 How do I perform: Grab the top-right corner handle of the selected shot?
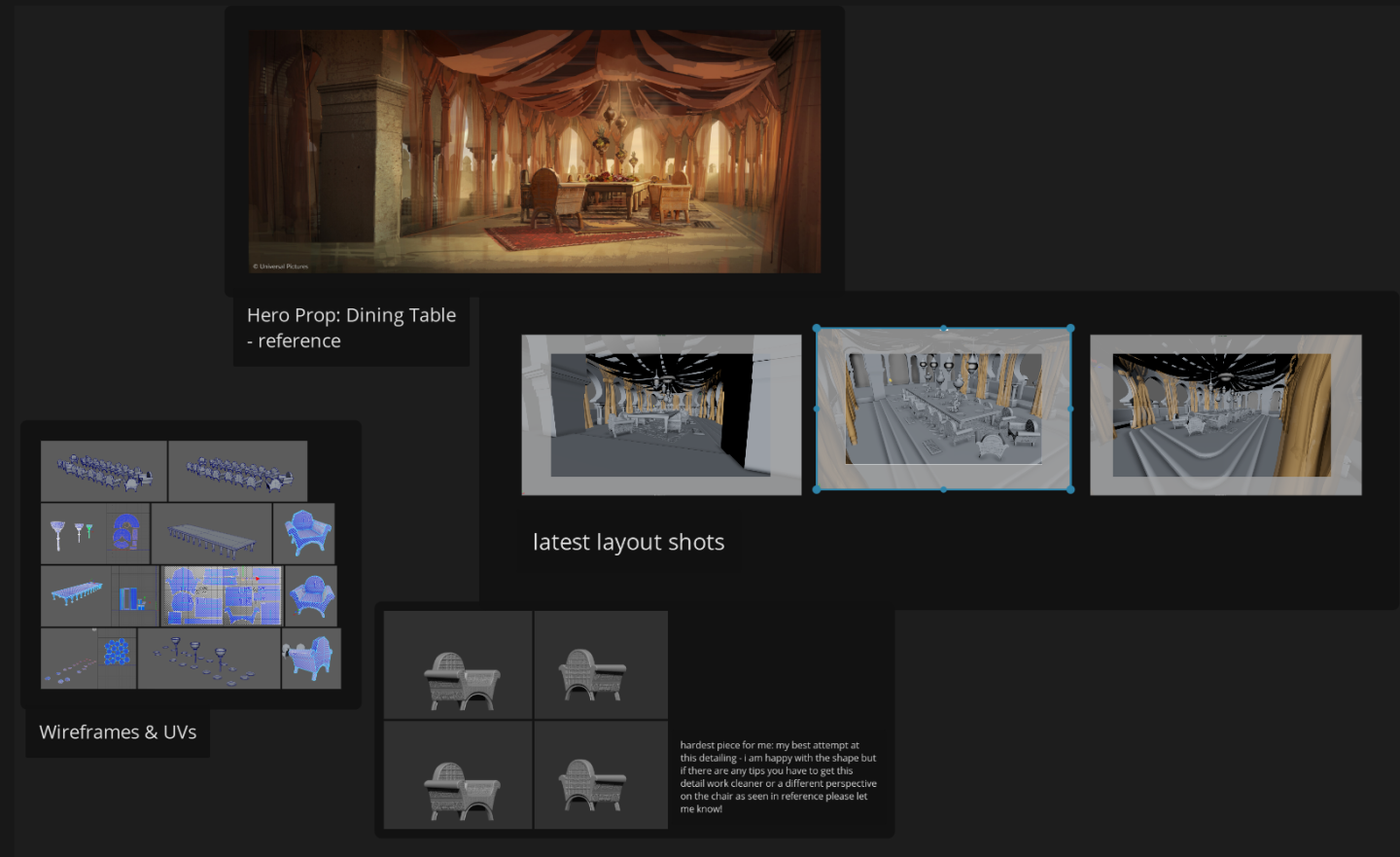pos(1070,328)
